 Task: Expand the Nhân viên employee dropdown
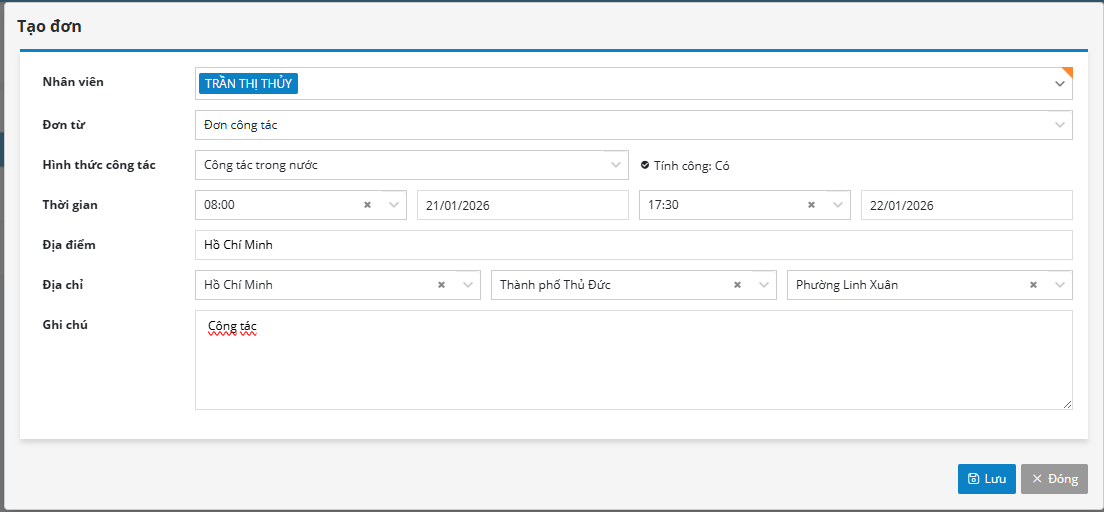1060,84
